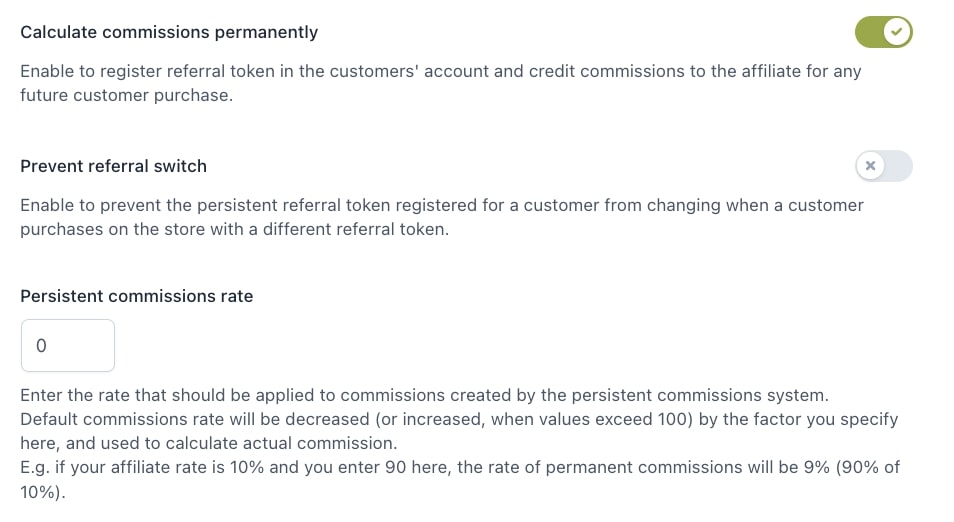This screenshot has height=522, width=954.
Task: Click the 'E.g. if your affiliate rate' example line
Action: (460, 467)
